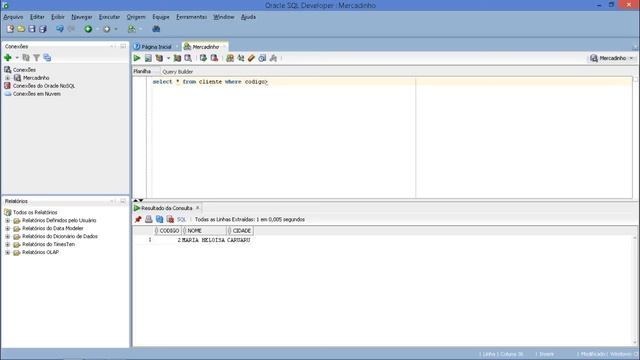Click the delete row icon in result toolbar
This screenshot has height=360, width=640.
(x=170, y=220)
